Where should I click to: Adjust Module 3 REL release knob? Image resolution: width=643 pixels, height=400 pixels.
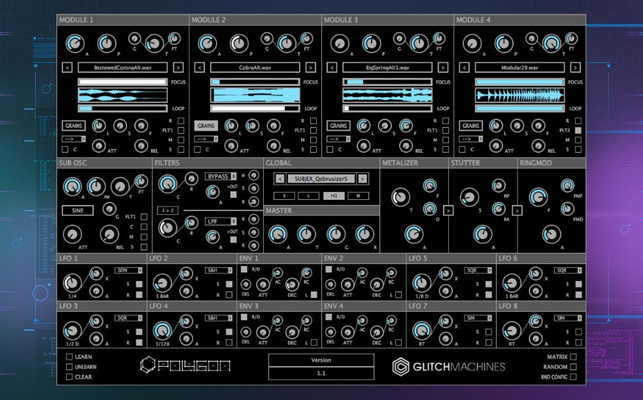point(406,146)
